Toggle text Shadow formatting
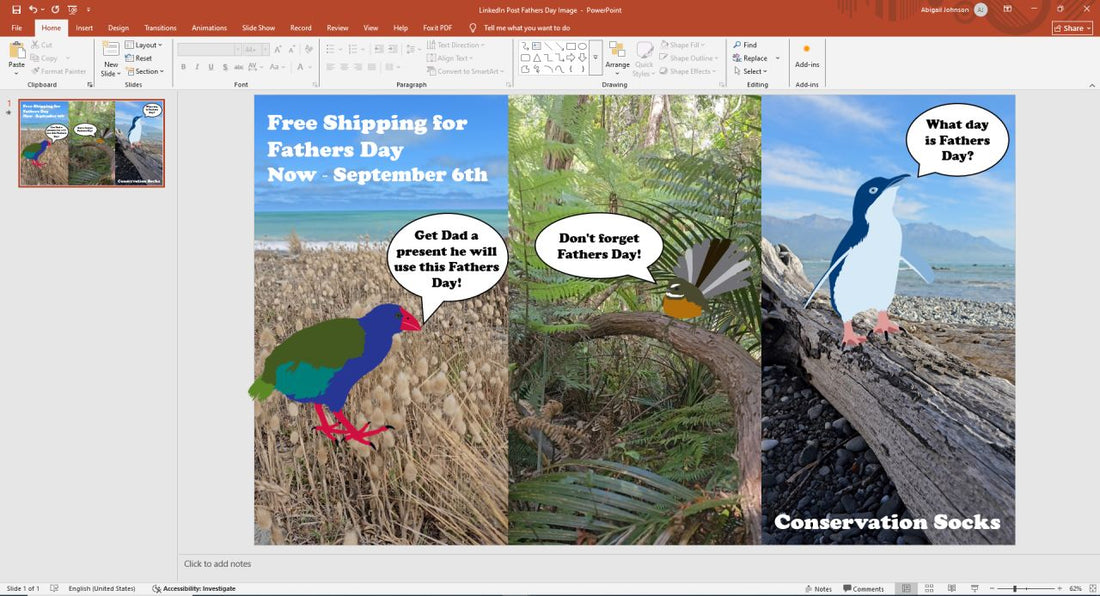The image size is (1100, 596). pyautogui.click(x=224, y=67)
